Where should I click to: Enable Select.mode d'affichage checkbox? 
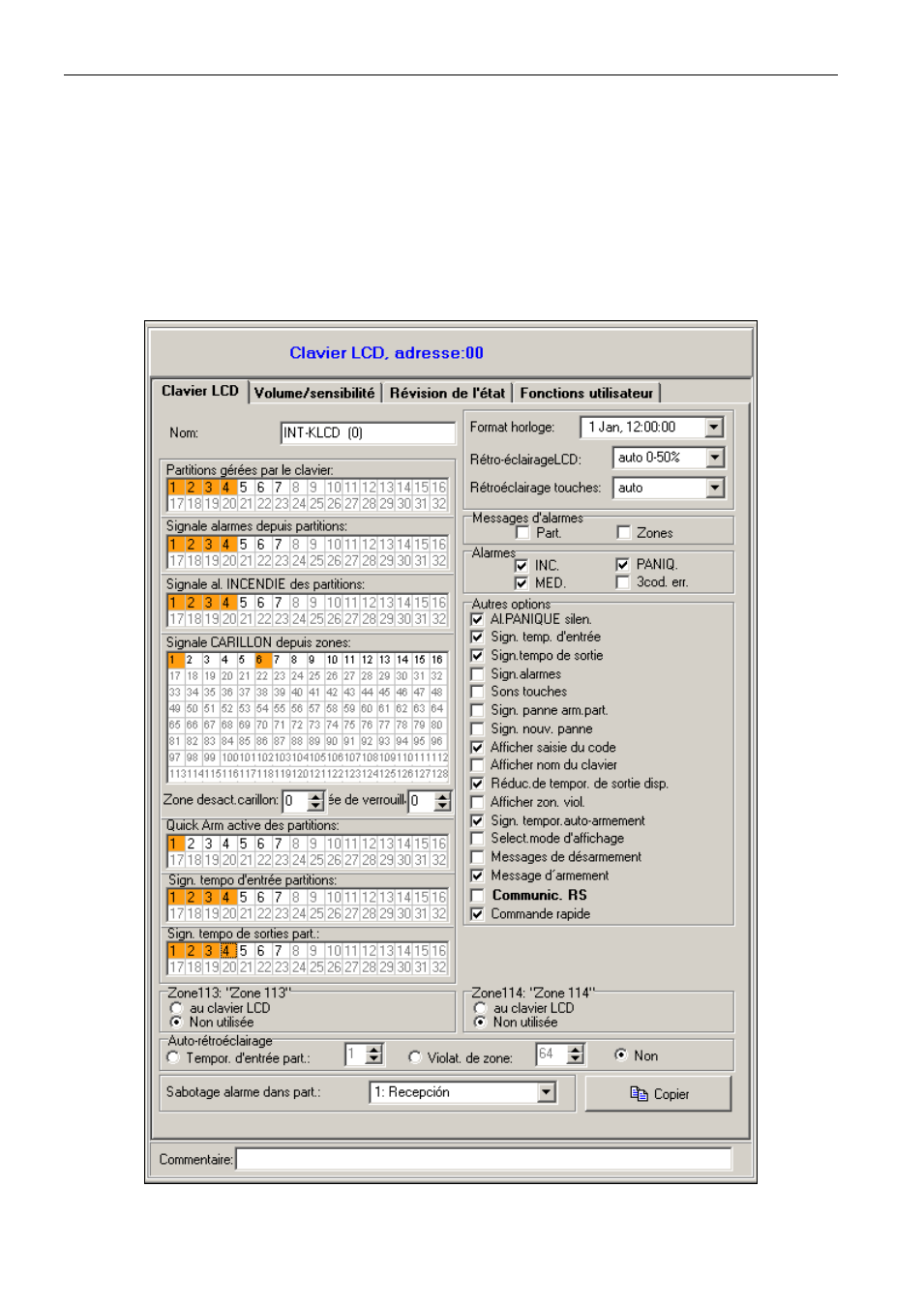477,839
